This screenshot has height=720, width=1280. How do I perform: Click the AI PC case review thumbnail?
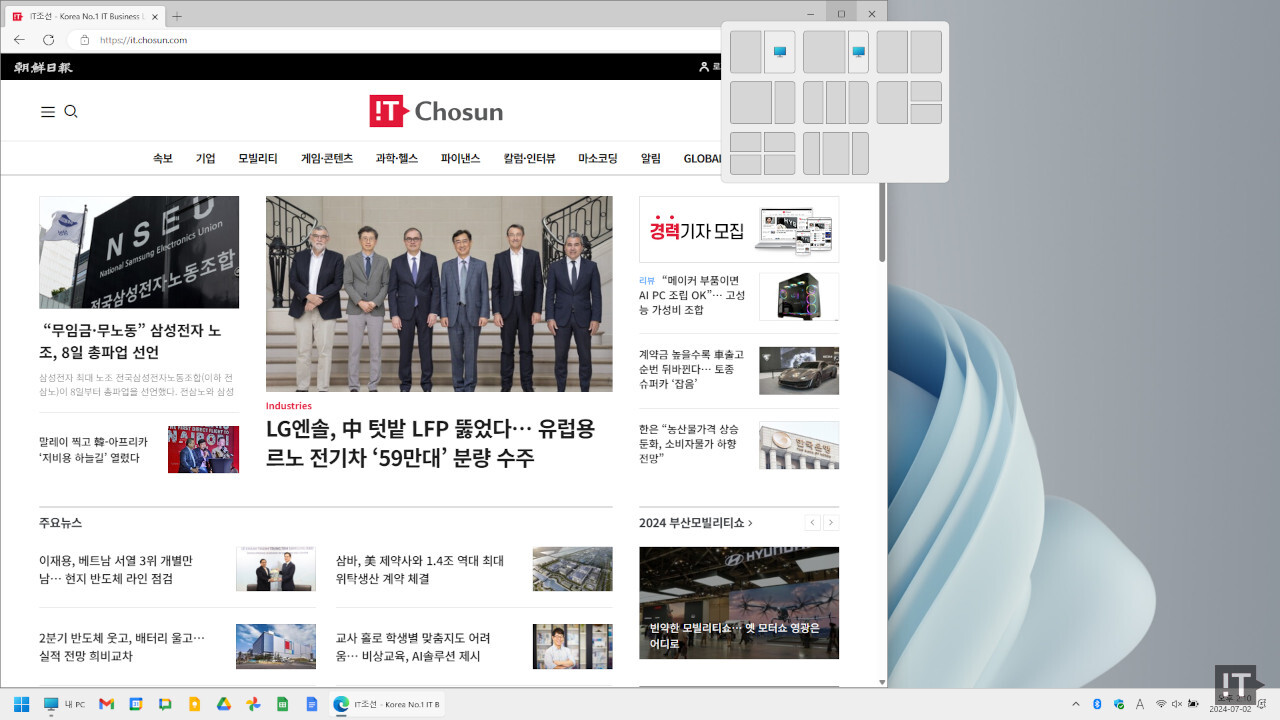click(x=799, y=297)
